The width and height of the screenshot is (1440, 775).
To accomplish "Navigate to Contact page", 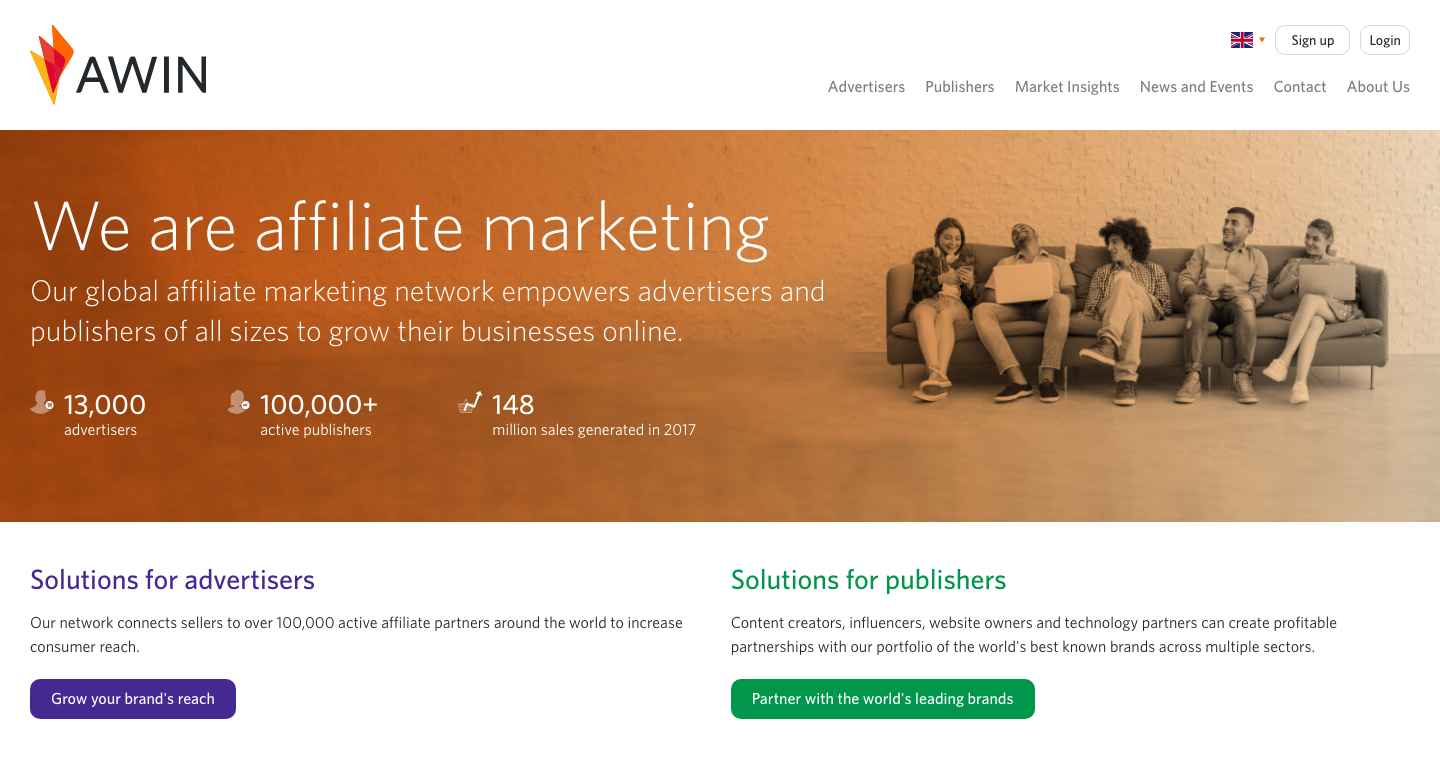I will coord(1299,87).
